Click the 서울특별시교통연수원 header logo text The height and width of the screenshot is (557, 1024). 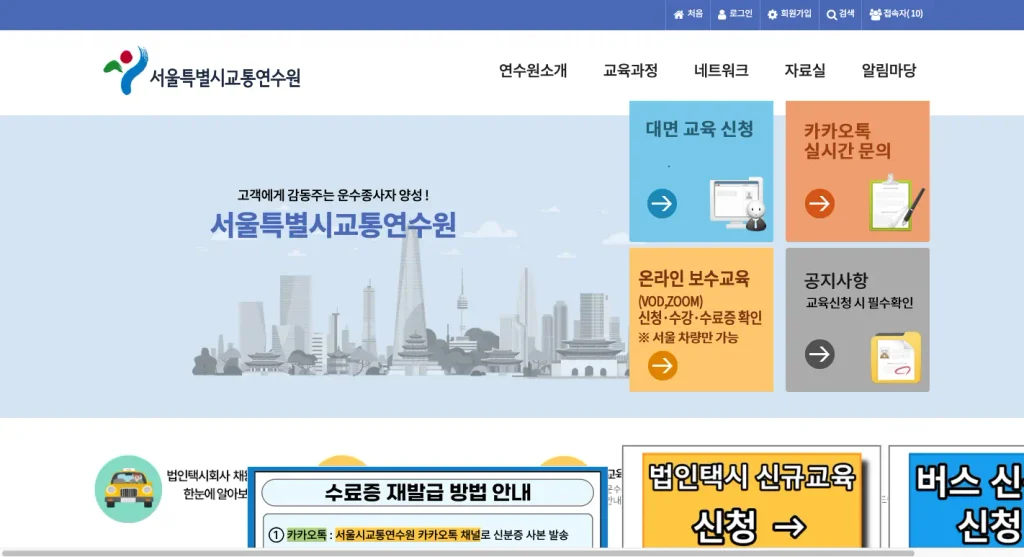coord(225,78)
